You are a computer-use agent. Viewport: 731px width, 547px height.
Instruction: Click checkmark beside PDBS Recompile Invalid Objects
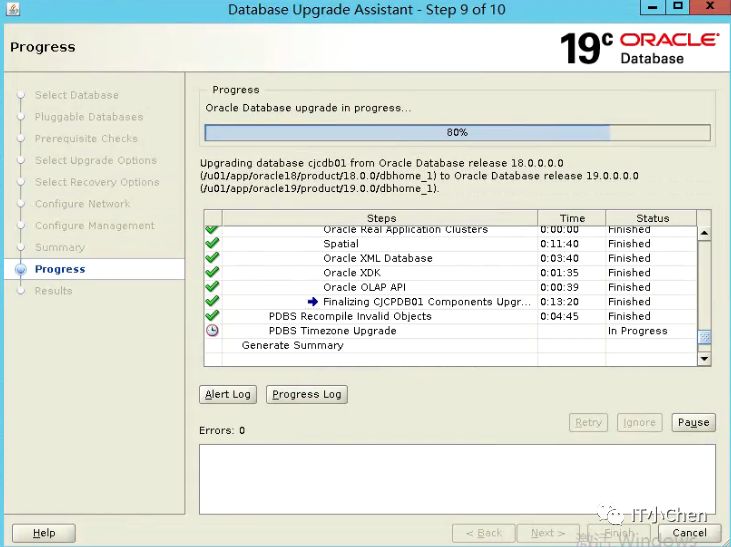(212, 315)
